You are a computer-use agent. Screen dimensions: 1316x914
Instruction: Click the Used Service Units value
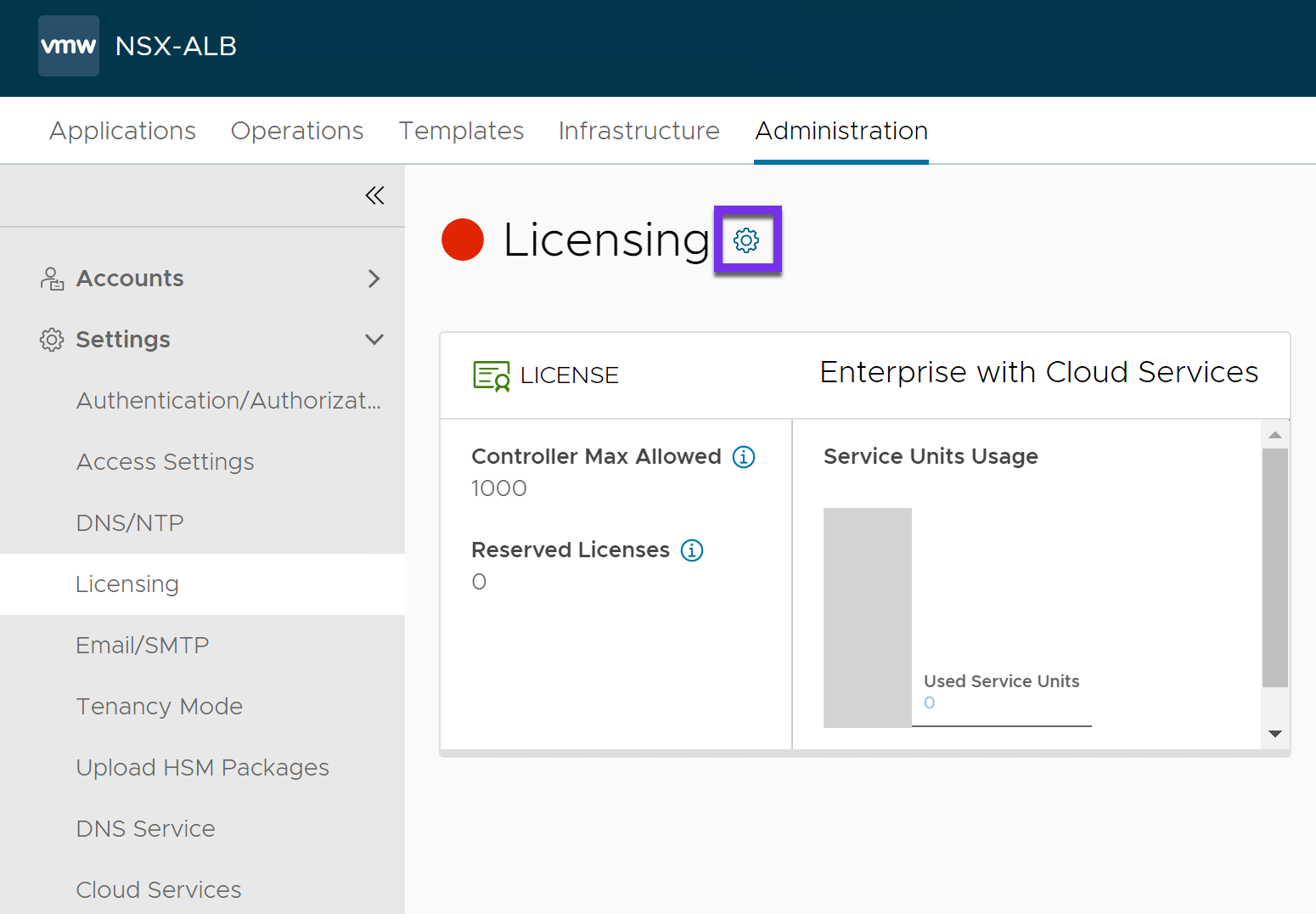pyautogui.click(x=929, y=702)
